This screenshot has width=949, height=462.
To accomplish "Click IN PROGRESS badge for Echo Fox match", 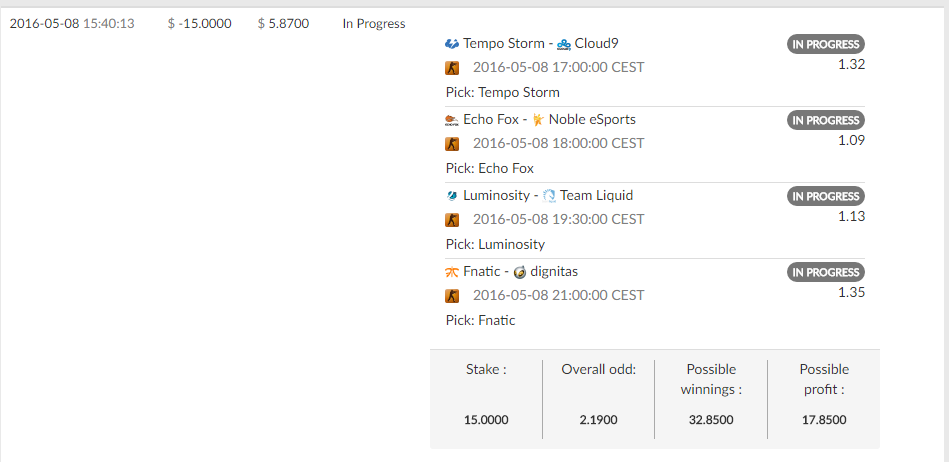I will pos(826,120).
